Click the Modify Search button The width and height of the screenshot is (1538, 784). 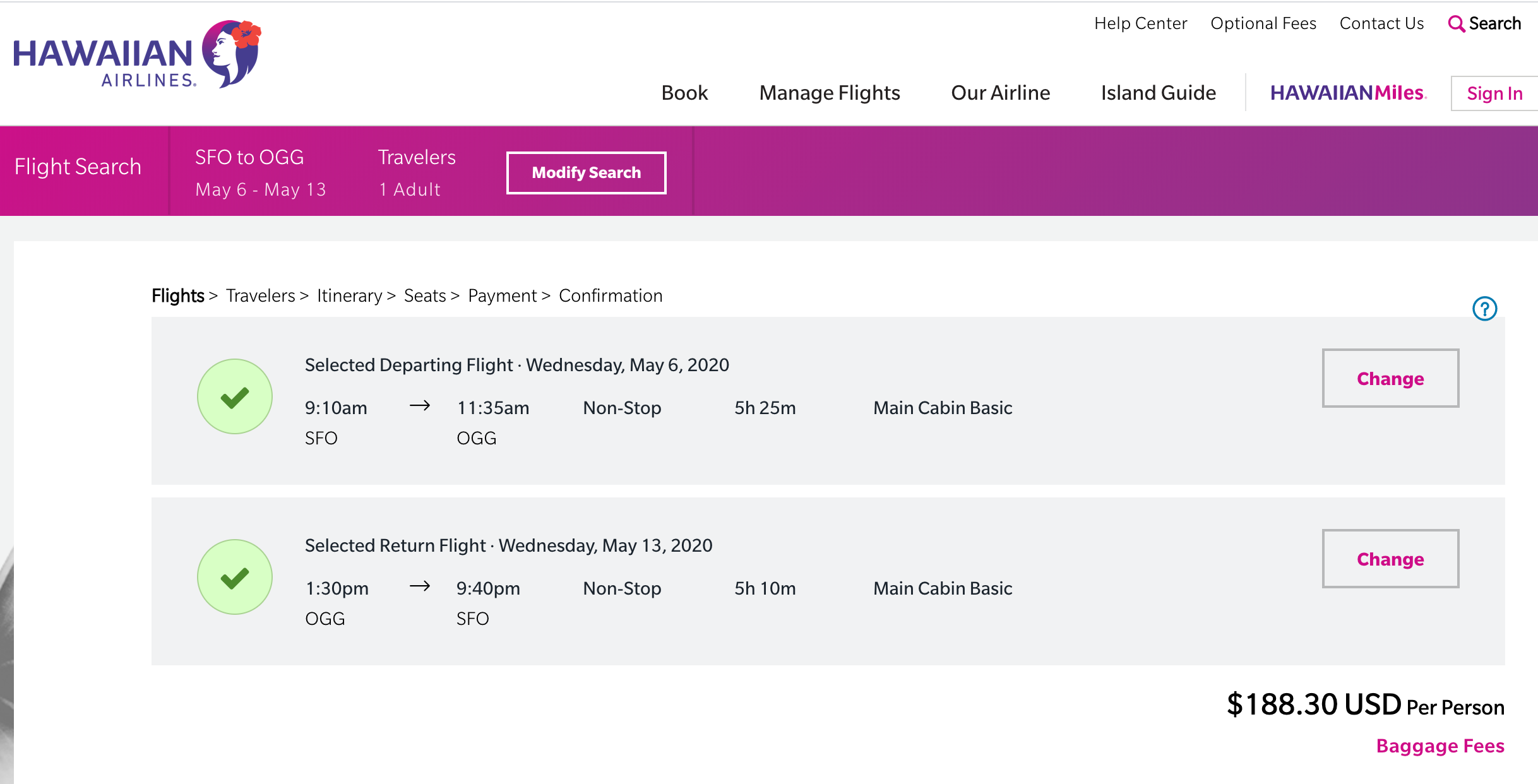click(586, 172)
